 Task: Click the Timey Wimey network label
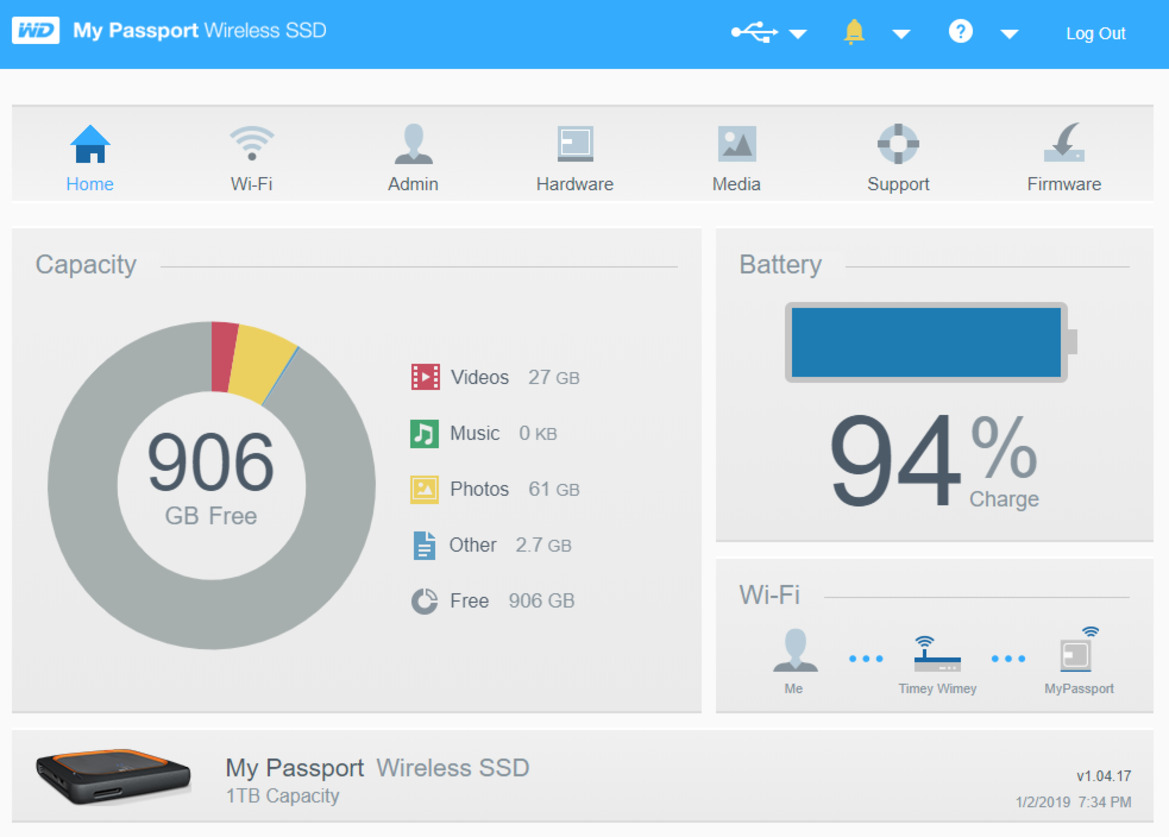937,689
